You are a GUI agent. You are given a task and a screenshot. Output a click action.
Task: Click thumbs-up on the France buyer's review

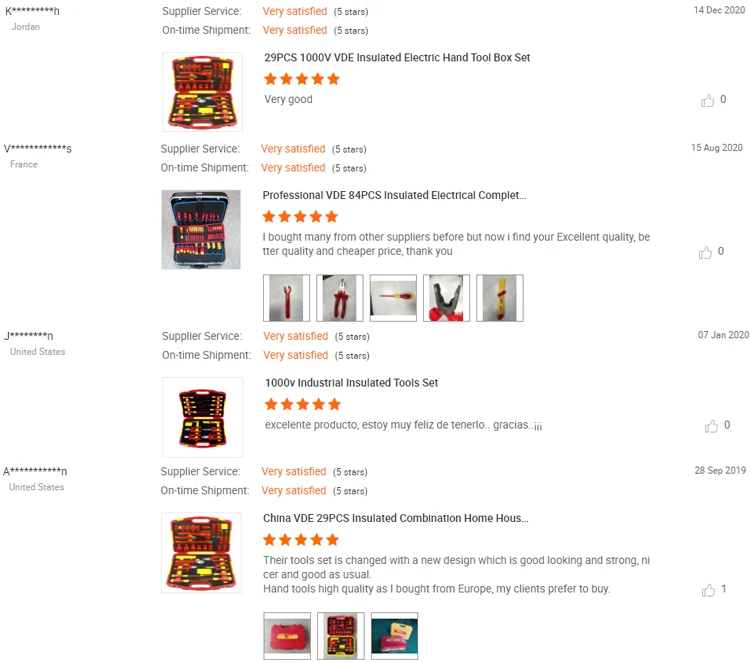pos(705,252)
